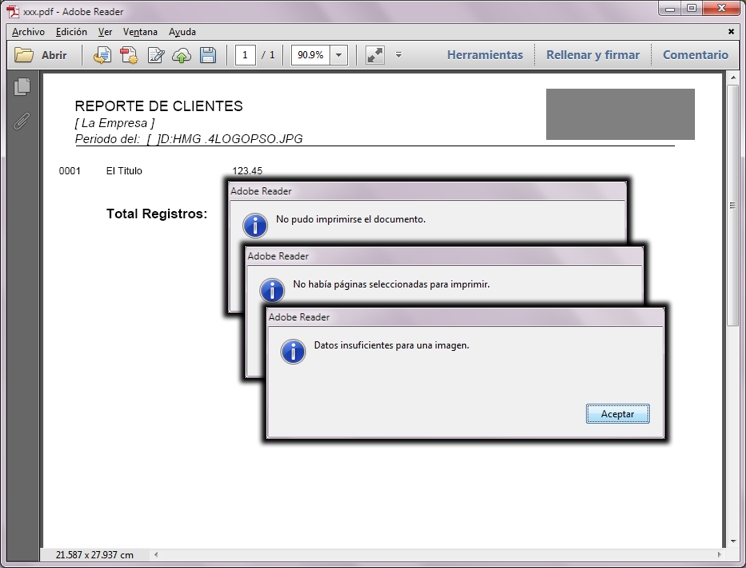Image resolution: width=746 pixels, height=568 pixels.
Task: Open the attachments paperclip panel
Action: [x=22, y=122]
